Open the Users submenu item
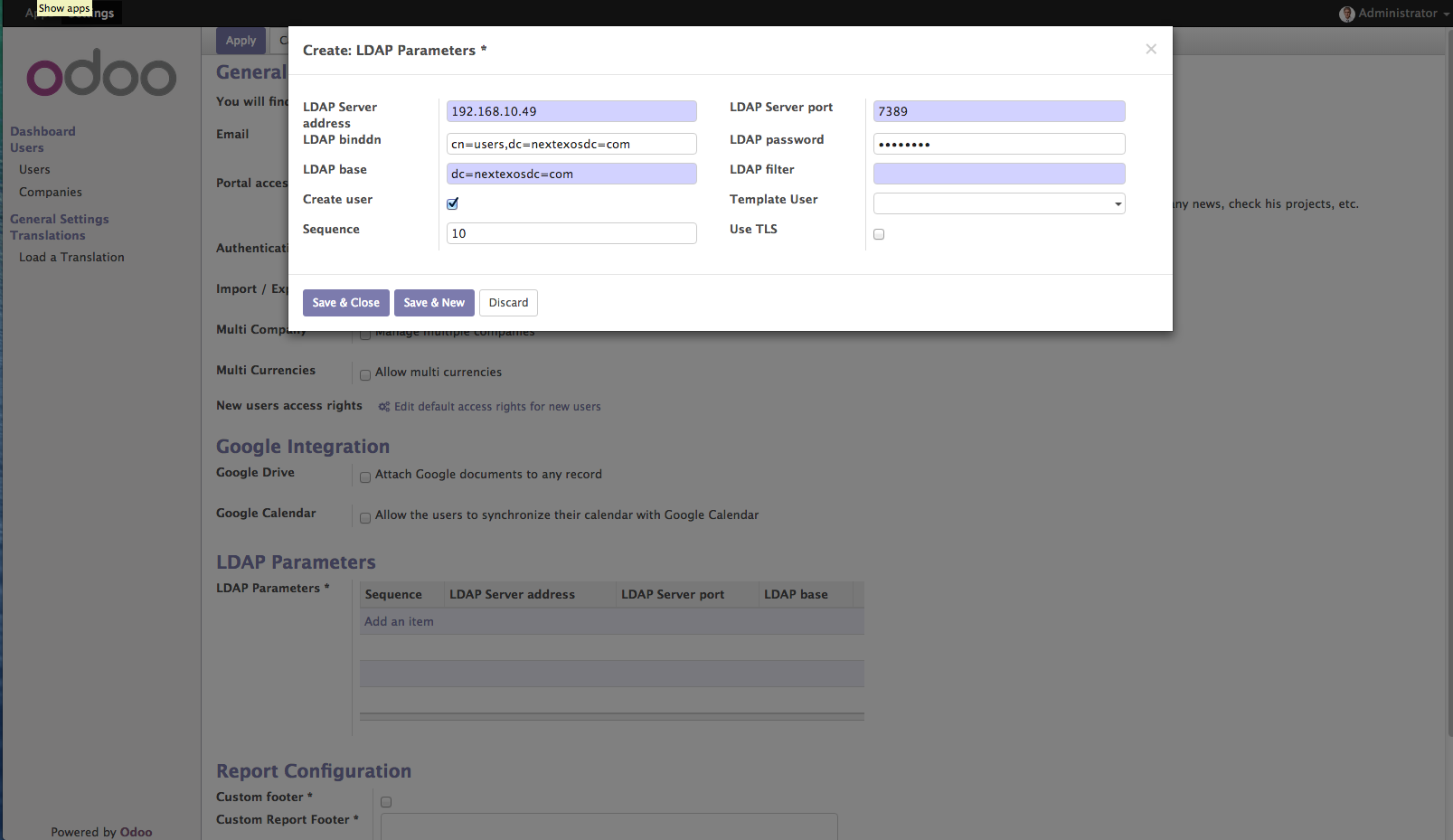 click(x=34, y=169)
